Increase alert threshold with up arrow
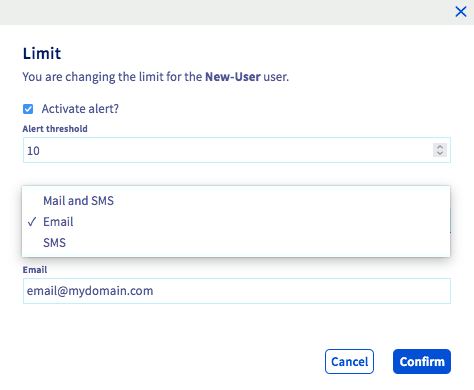Viewport: 474px width, 390px height. coord(440,147)
